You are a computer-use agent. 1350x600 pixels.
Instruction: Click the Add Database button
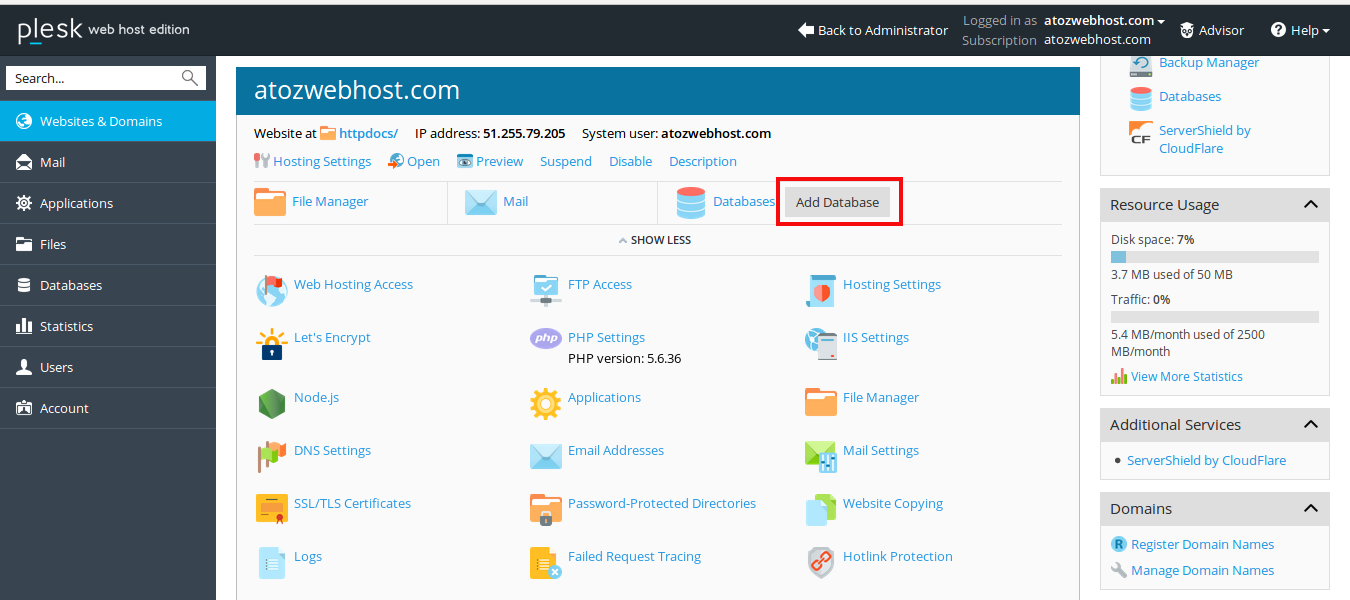pos(837,202)
